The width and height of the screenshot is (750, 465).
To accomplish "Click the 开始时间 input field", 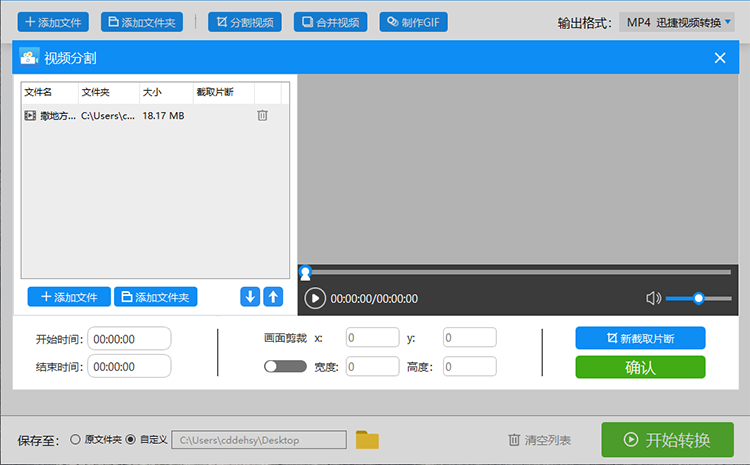I will (x=129, y=339).
